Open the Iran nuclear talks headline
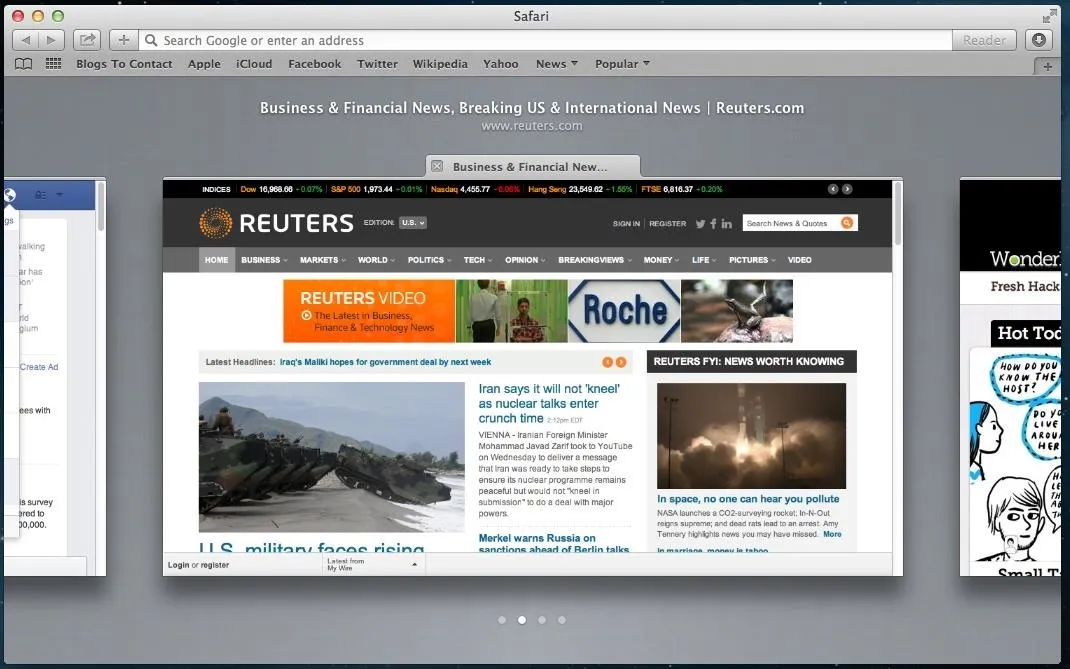Viewport: 1070px width, 669px height. pos(549,403)
